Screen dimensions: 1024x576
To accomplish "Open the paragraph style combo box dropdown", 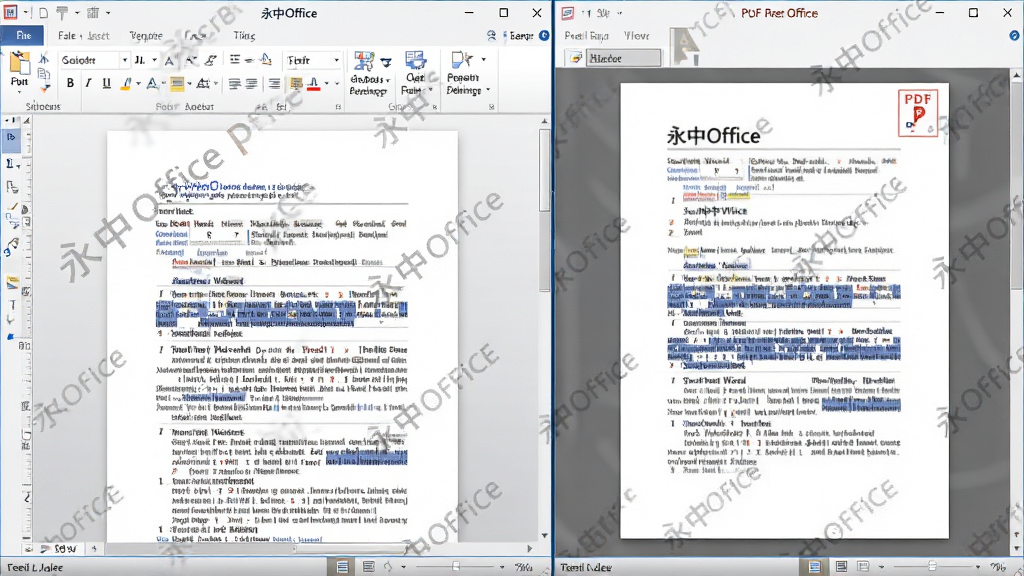I will pos(336,60).
